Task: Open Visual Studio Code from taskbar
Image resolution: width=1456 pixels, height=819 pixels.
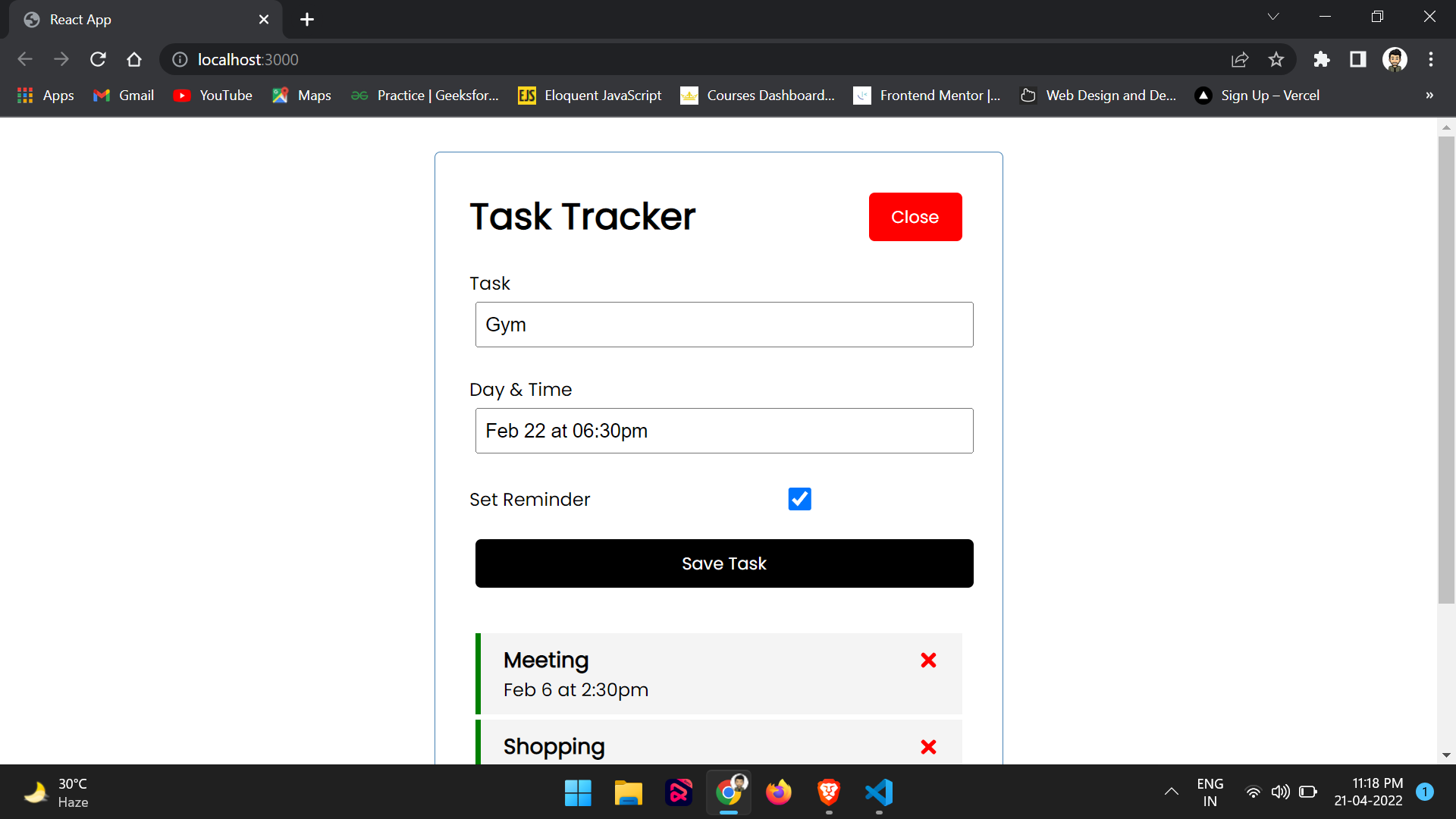Action: click(x=879, y=792)
